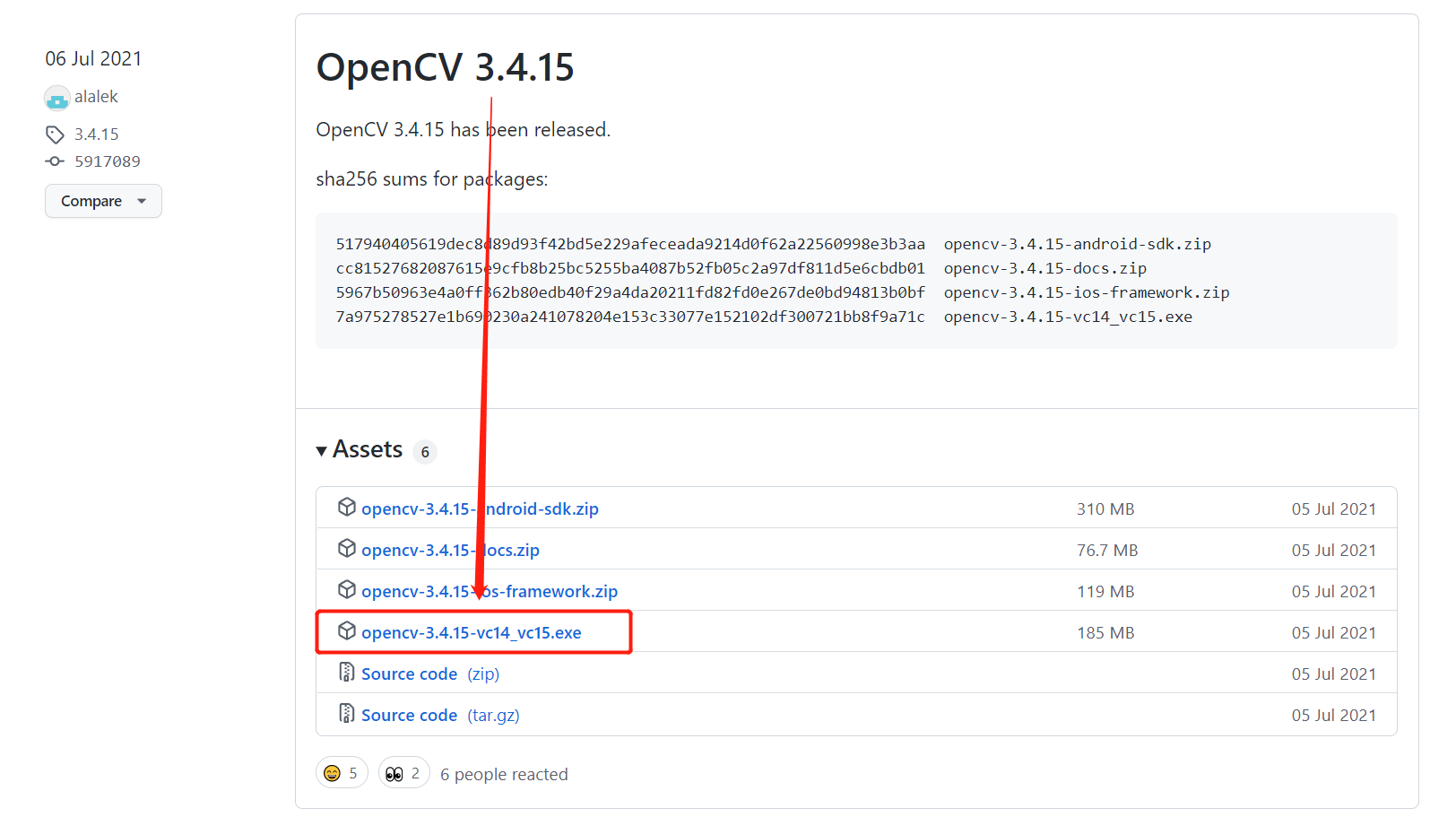Click package icon for android-sdk.zip asset

click(x=347, y=508)
